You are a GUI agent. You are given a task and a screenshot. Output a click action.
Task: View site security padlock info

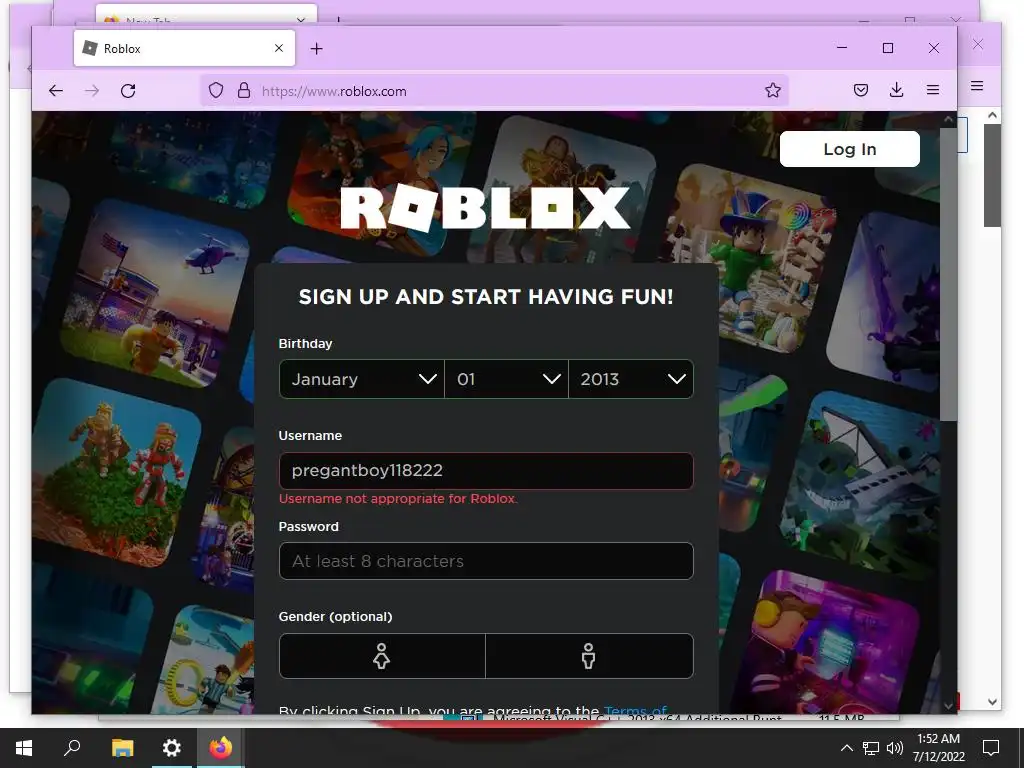pos(244,91)
